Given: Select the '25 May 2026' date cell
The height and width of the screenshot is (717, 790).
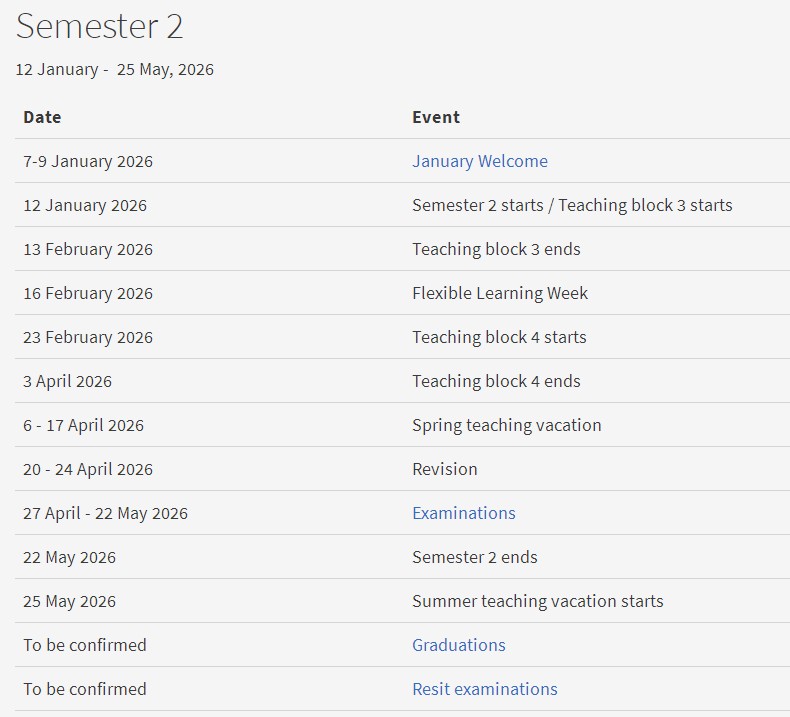Looking at the screenshot, I should pyautogui.click(x=70, y=601).
